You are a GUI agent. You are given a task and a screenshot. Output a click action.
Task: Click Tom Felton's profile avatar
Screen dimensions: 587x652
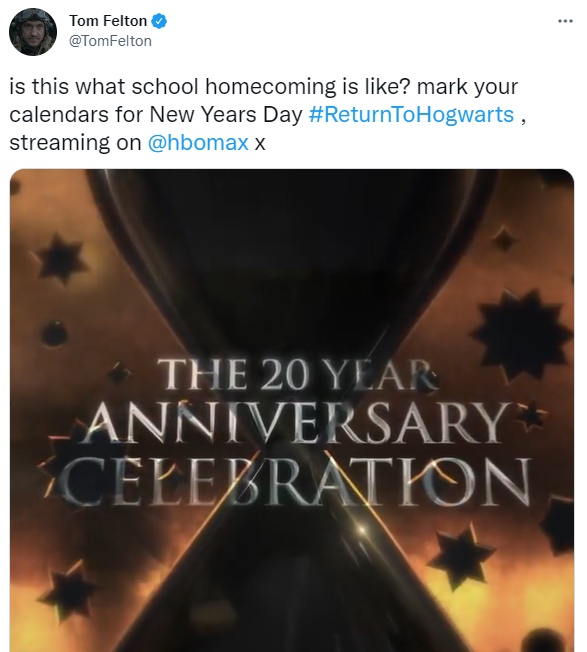(33, 32)
